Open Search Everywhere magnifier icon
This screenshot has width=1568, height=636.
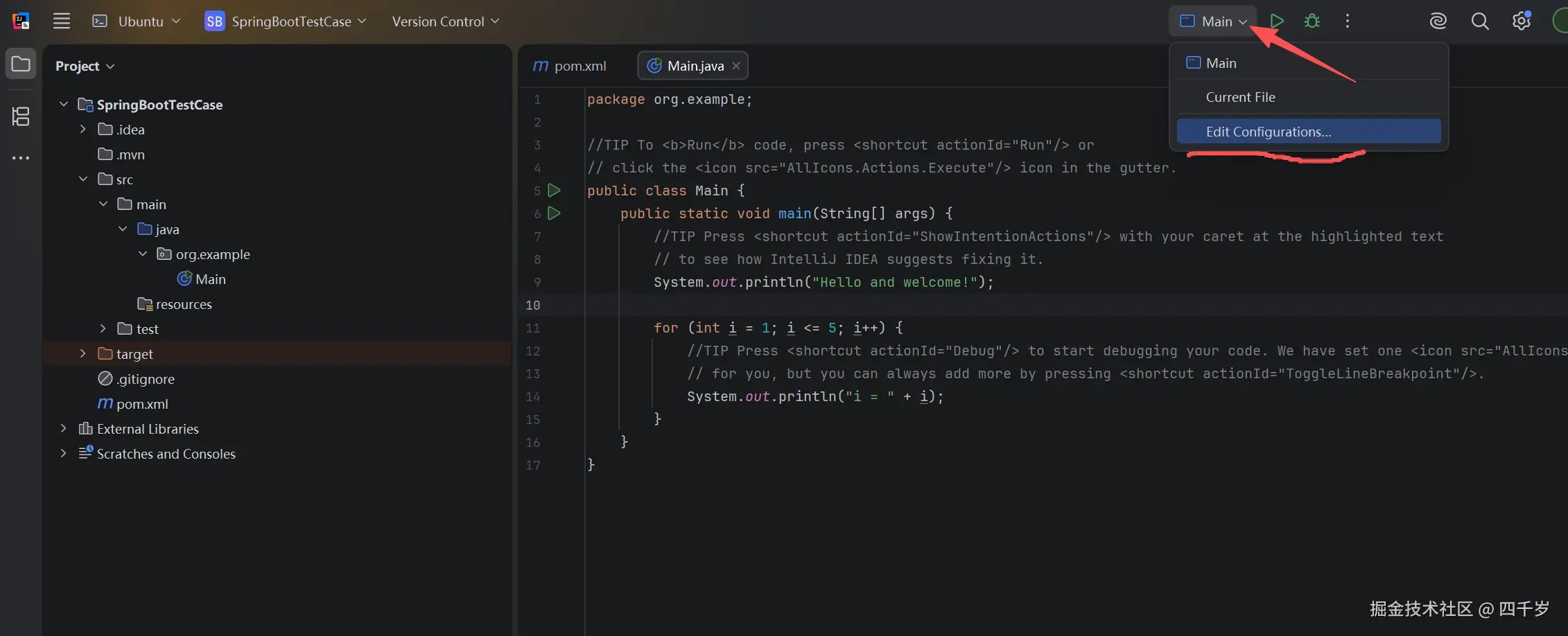(x=1479, y=21)
